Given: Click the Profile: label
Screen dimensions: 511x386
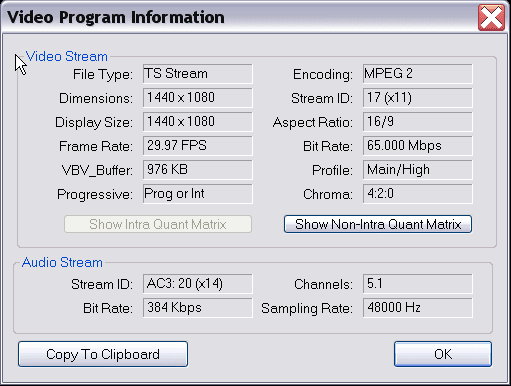Looking at the screenshot, I should 332,171.
